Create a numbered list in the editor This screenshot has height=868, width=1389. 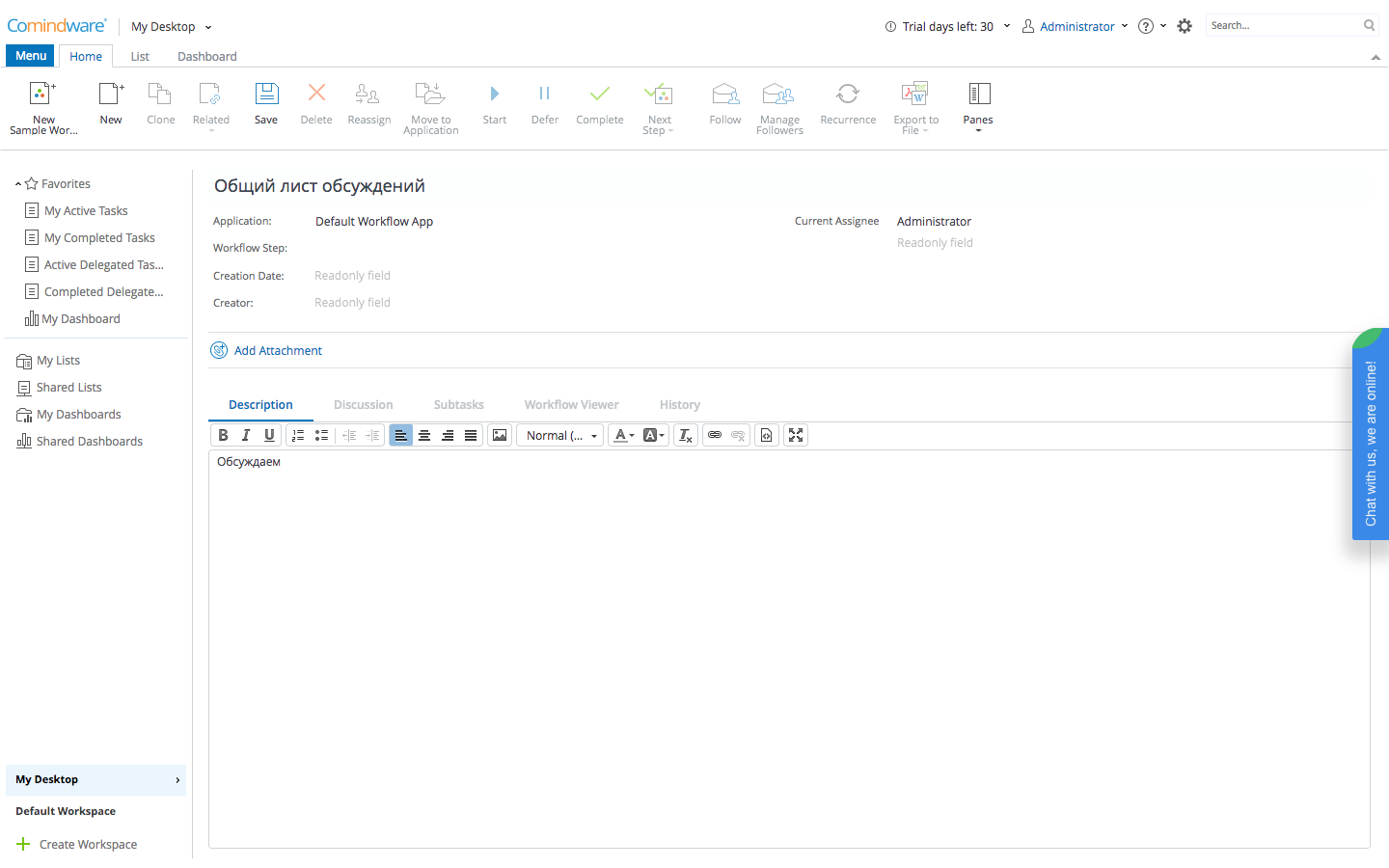click(298, 436)
